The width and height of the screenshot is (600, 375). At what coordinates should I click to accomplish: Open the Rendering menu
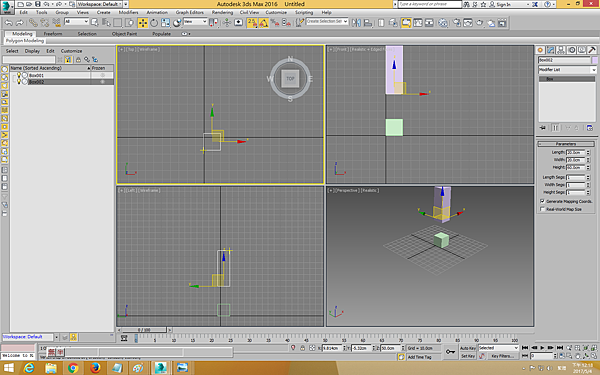(x=222, y=12)
